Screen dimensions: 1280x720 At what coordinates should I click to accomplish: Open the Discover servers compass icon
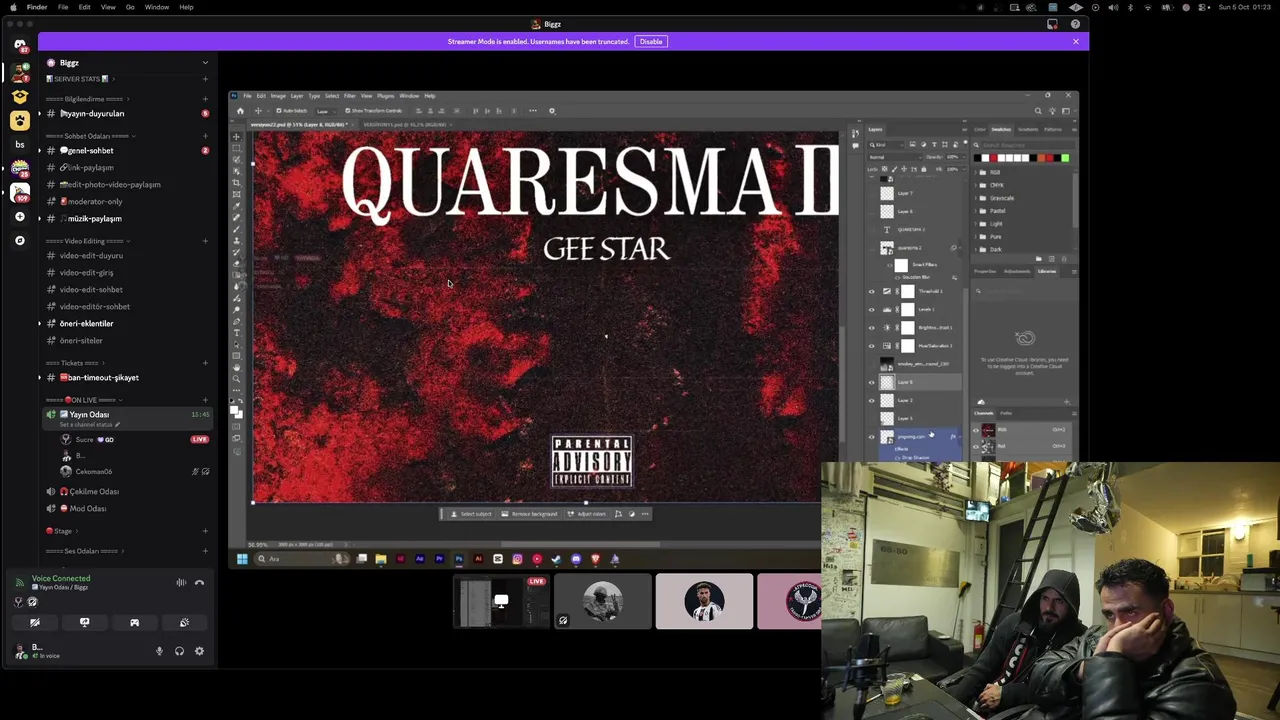pyautogui.click(x=19, y=240)
